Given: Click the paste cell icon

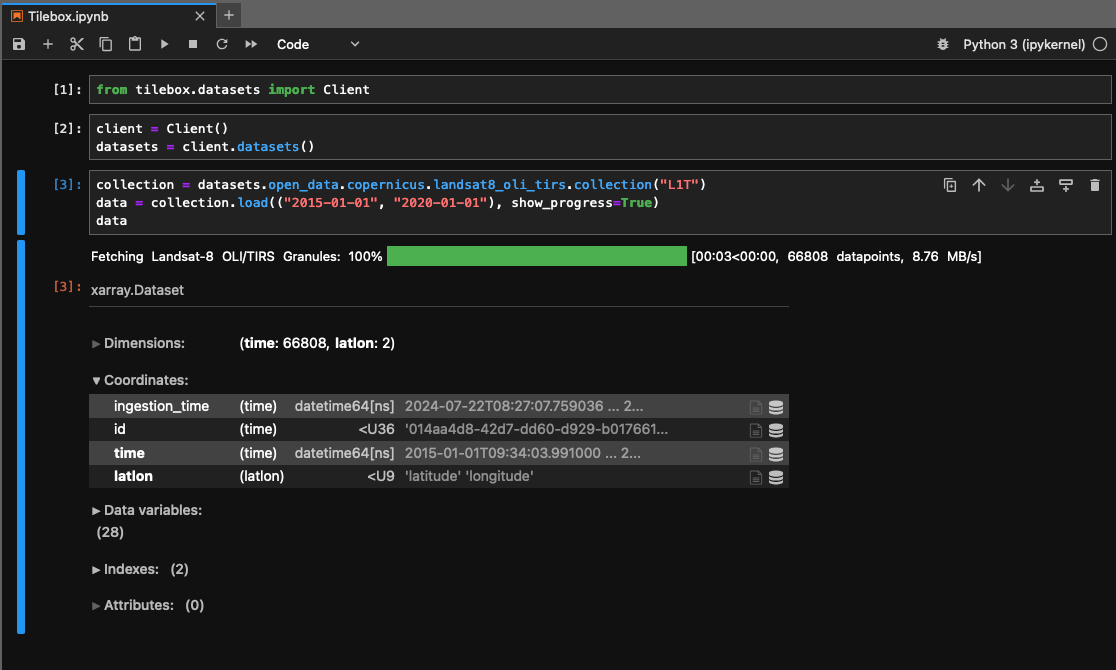Looking at the screenshot, I should click(135, 44).
